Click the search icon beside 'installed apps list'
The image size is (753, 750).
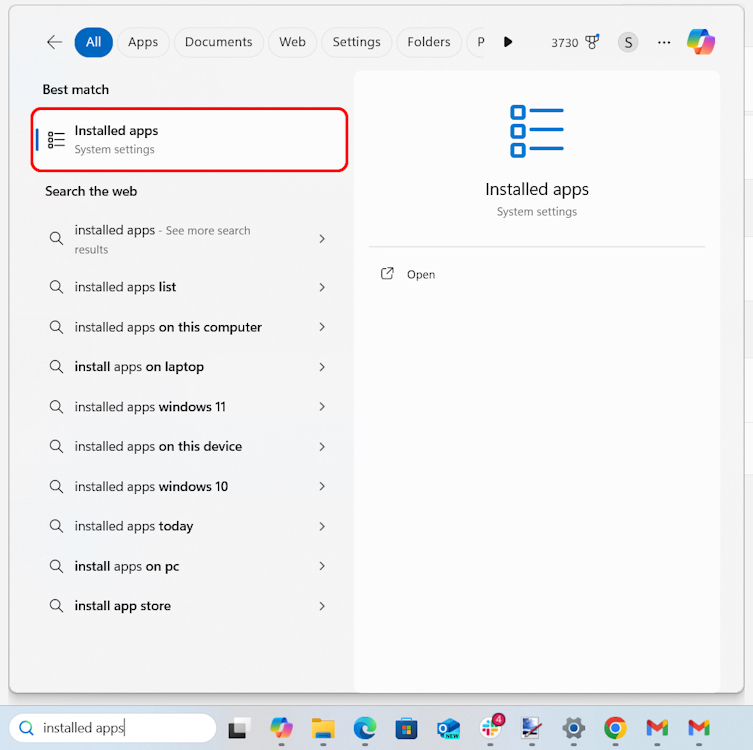[56, 287]
